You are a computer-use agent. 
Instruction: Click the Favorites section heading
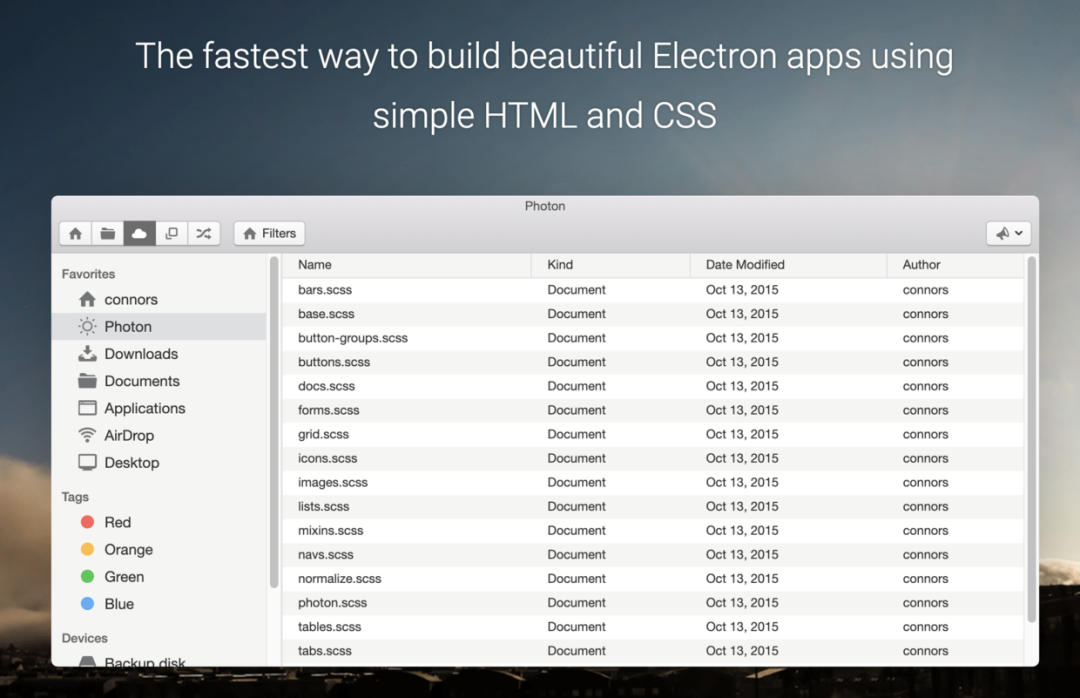pos(88,274)
